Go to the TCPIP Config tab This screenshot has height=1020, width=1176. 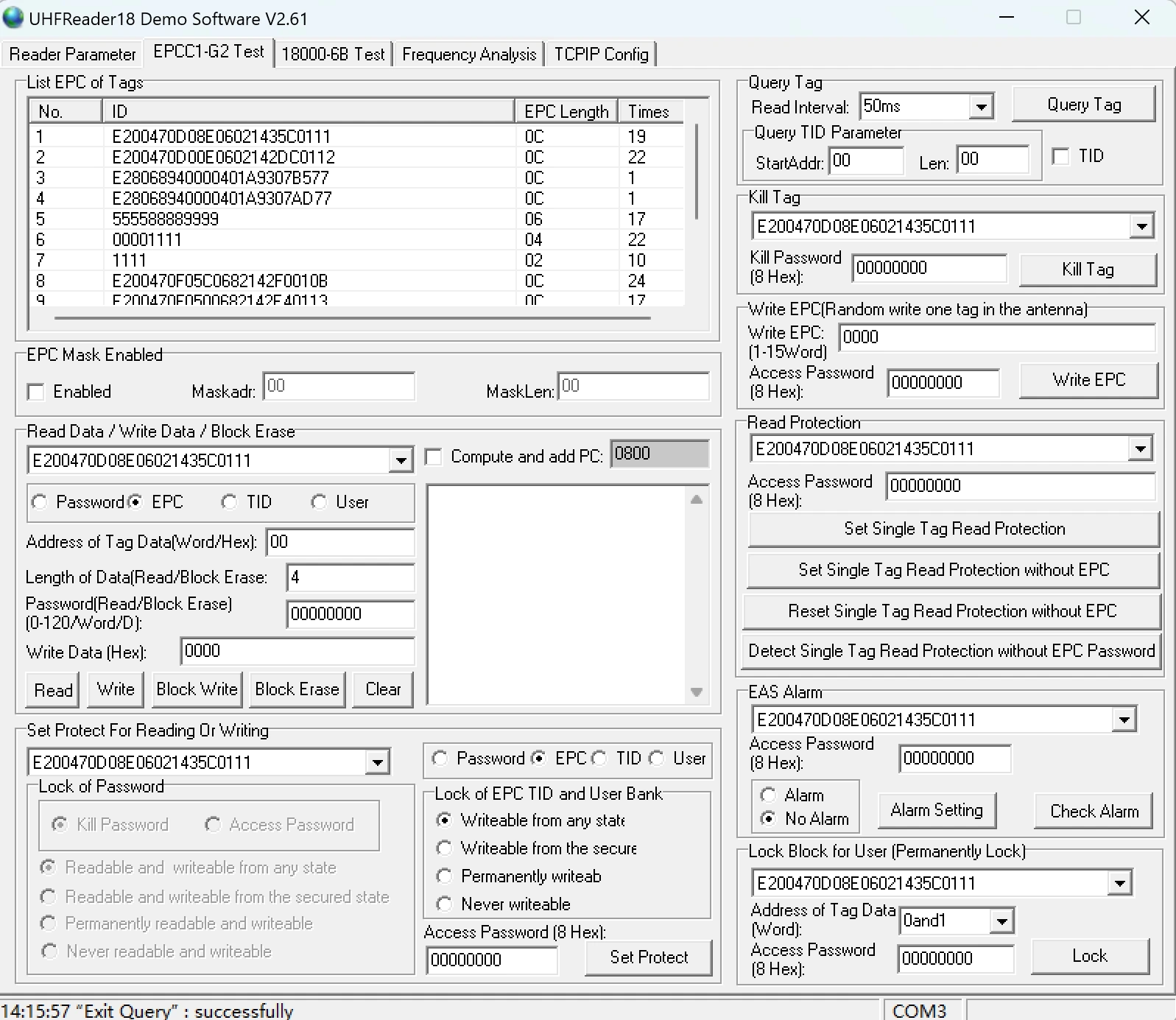[x=601, y=54]
